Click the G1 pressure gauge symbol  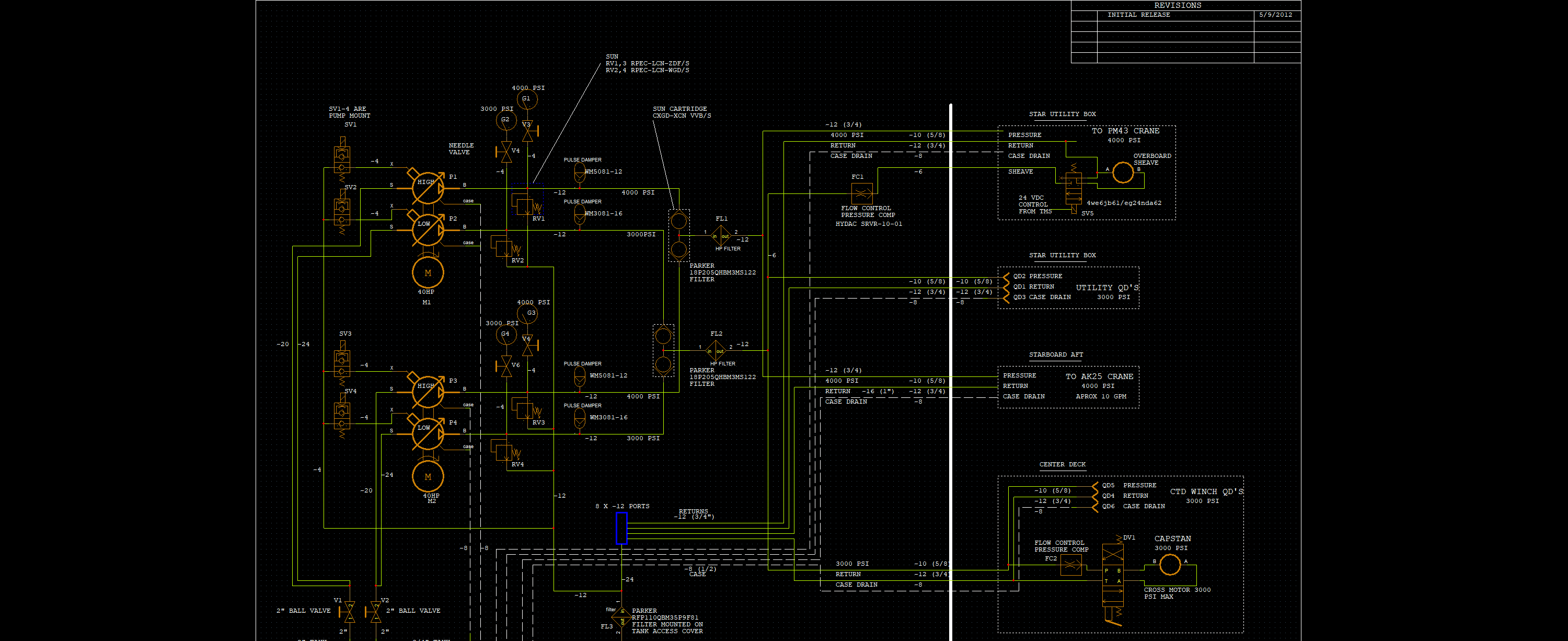pyautogui.click(x=527, y=99)
